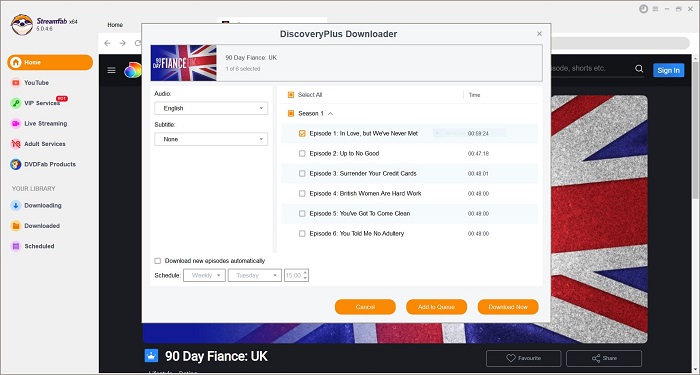The height and width of the screenshot is (375, 700).
Task: Click the Home tab at top
Action: point(115,25)
